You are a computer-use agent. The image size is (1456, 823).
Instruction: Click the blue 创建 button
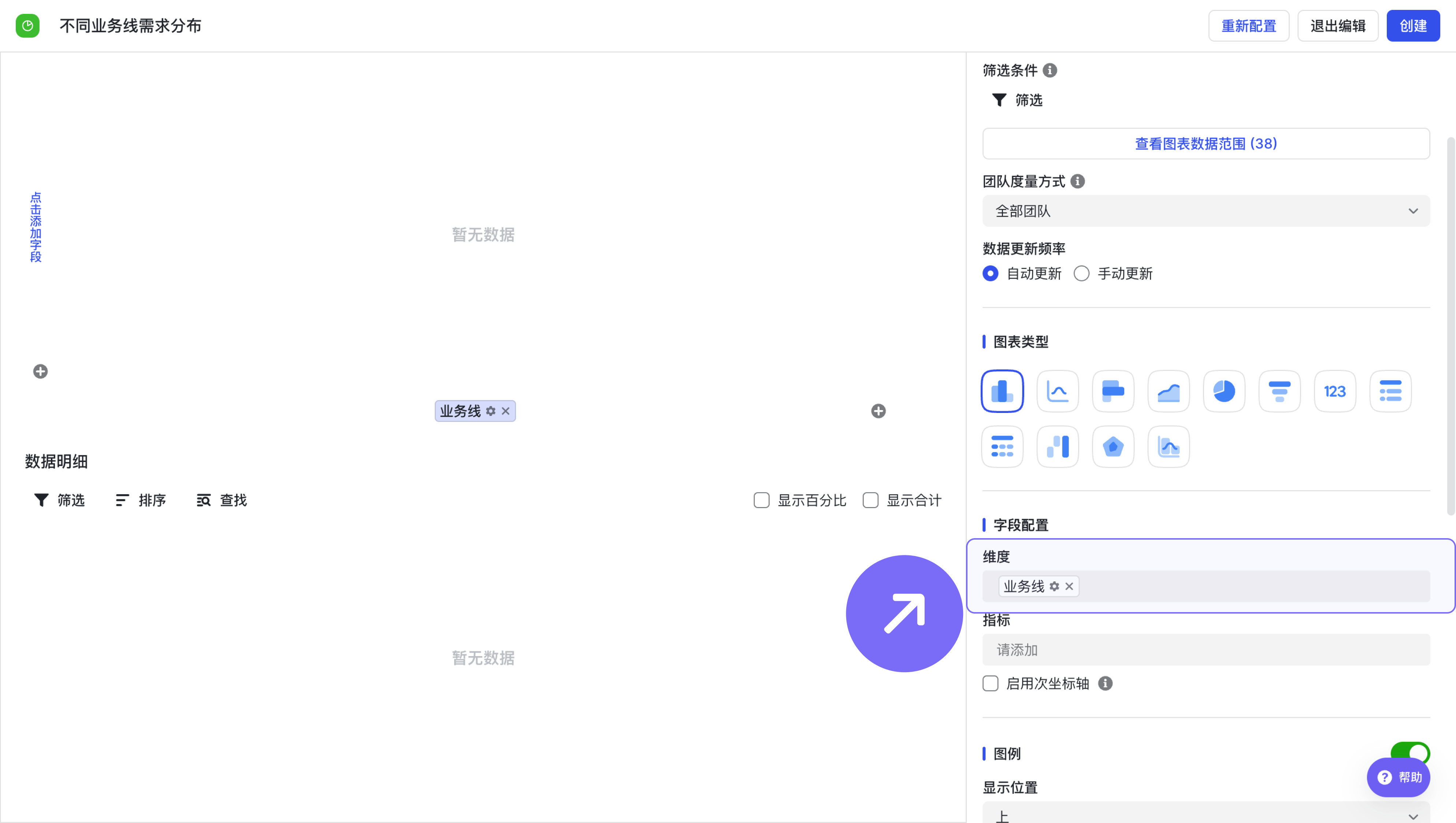1413,26
